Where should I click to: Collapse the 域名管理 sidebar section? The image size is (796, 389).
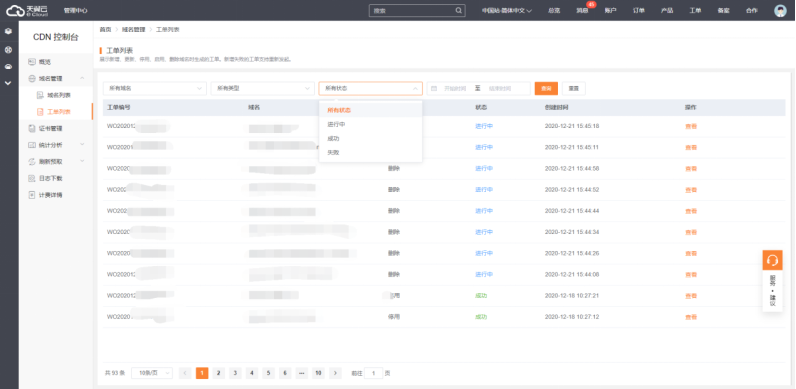point(82,78)
